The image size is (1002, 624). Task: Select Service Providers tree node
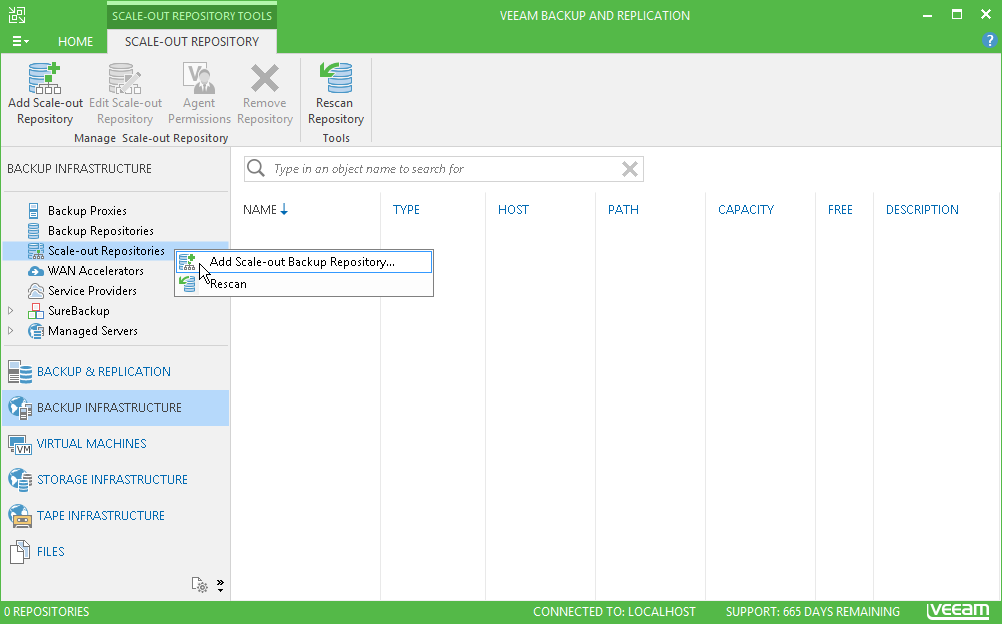tap(92, 291)
